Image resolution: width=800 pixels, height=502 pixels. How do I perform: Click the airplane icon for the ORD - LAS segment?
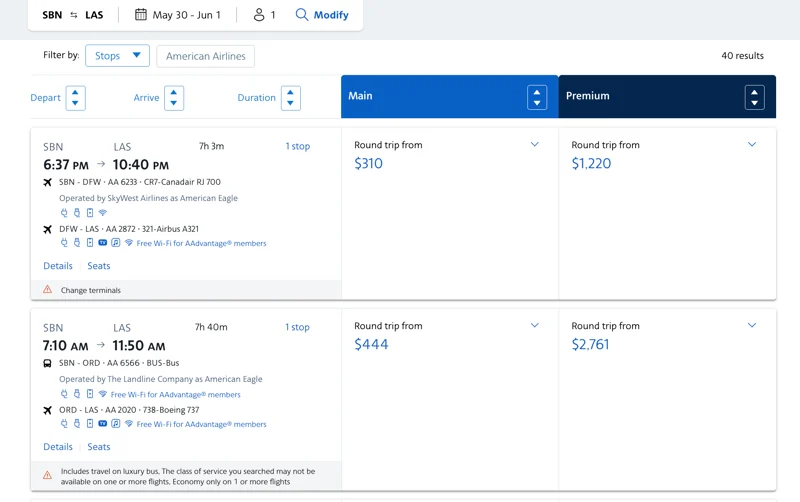tap(47, 410)
